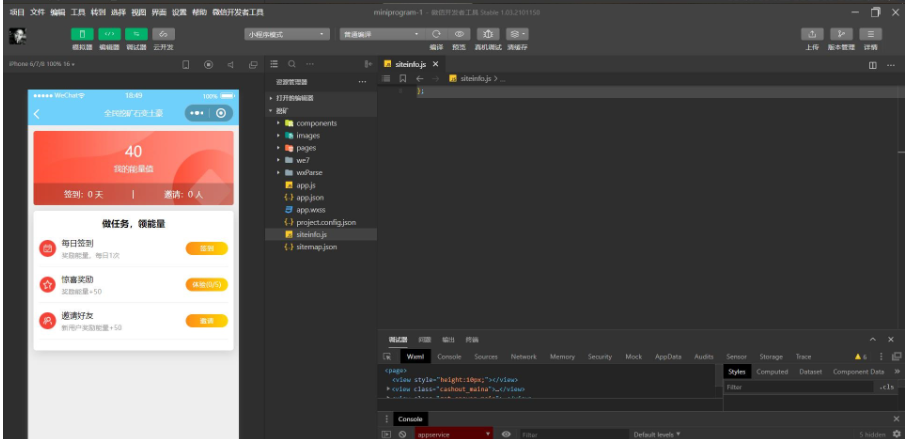
Task: Click the compile (编译) refresh icon
Action: pyautogui.click(x=436, y=34)
